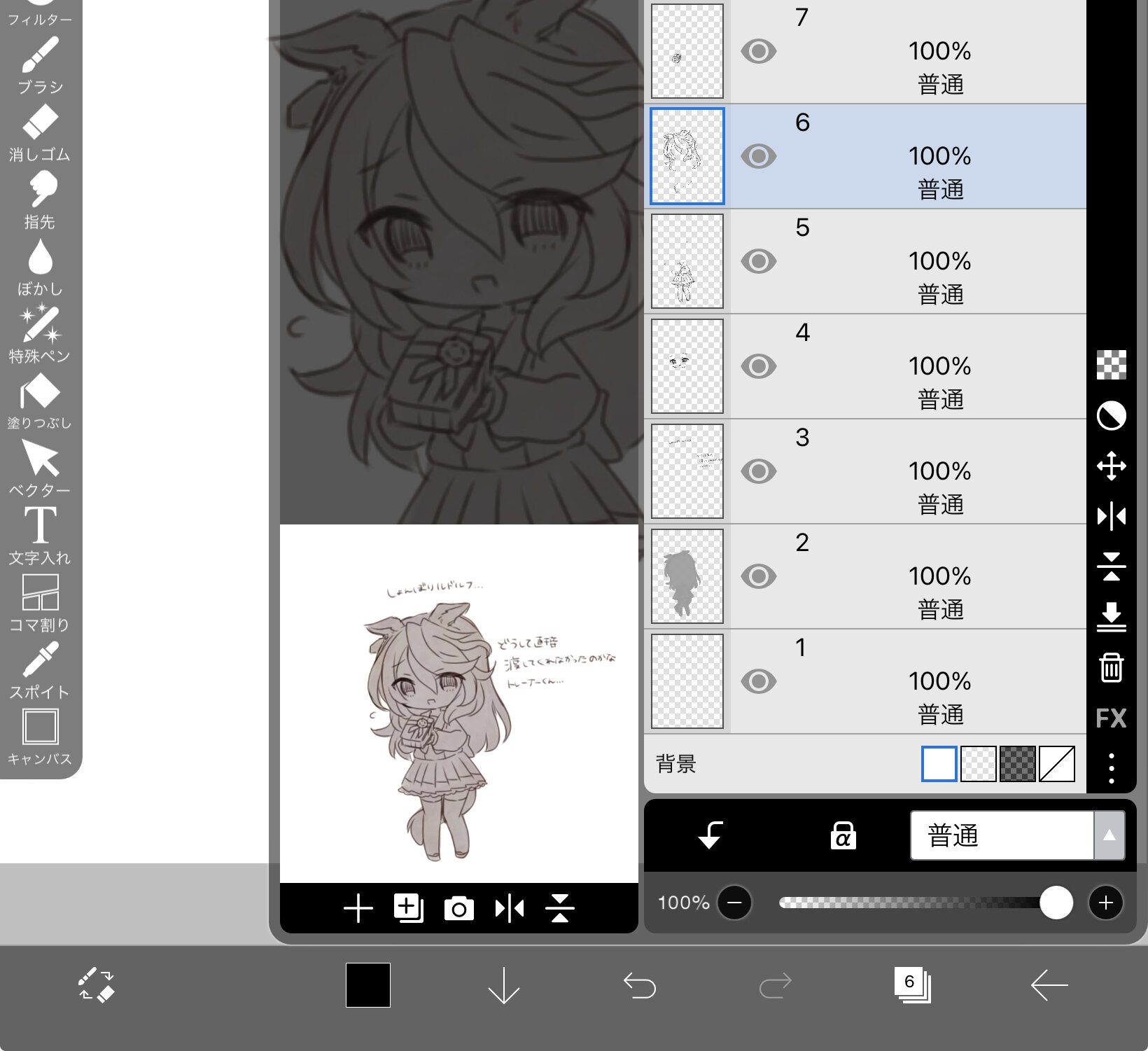The image size is (1148, 1051).
Task: Toggle alpha lock on the layer
Action: (x=843, y=835)
